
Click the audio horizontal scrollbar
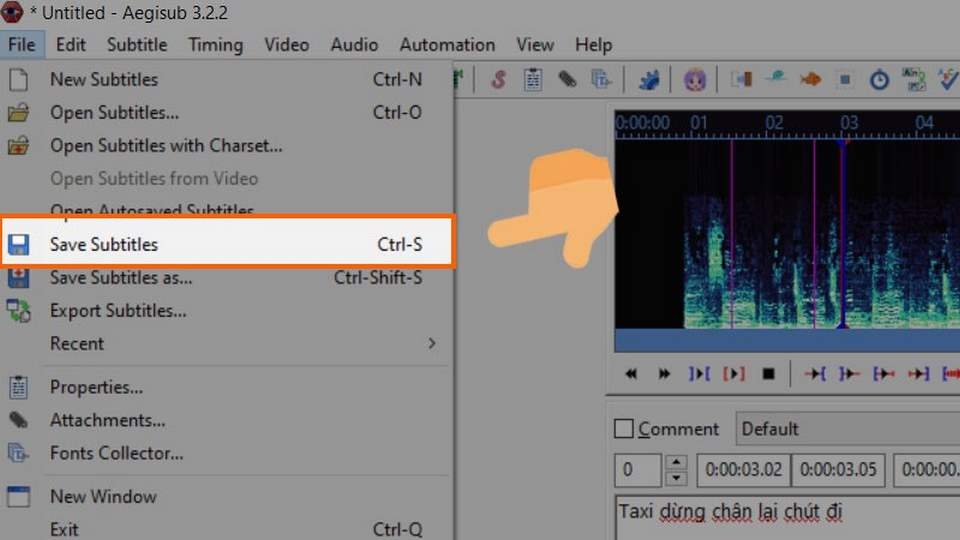click(787, 340)
